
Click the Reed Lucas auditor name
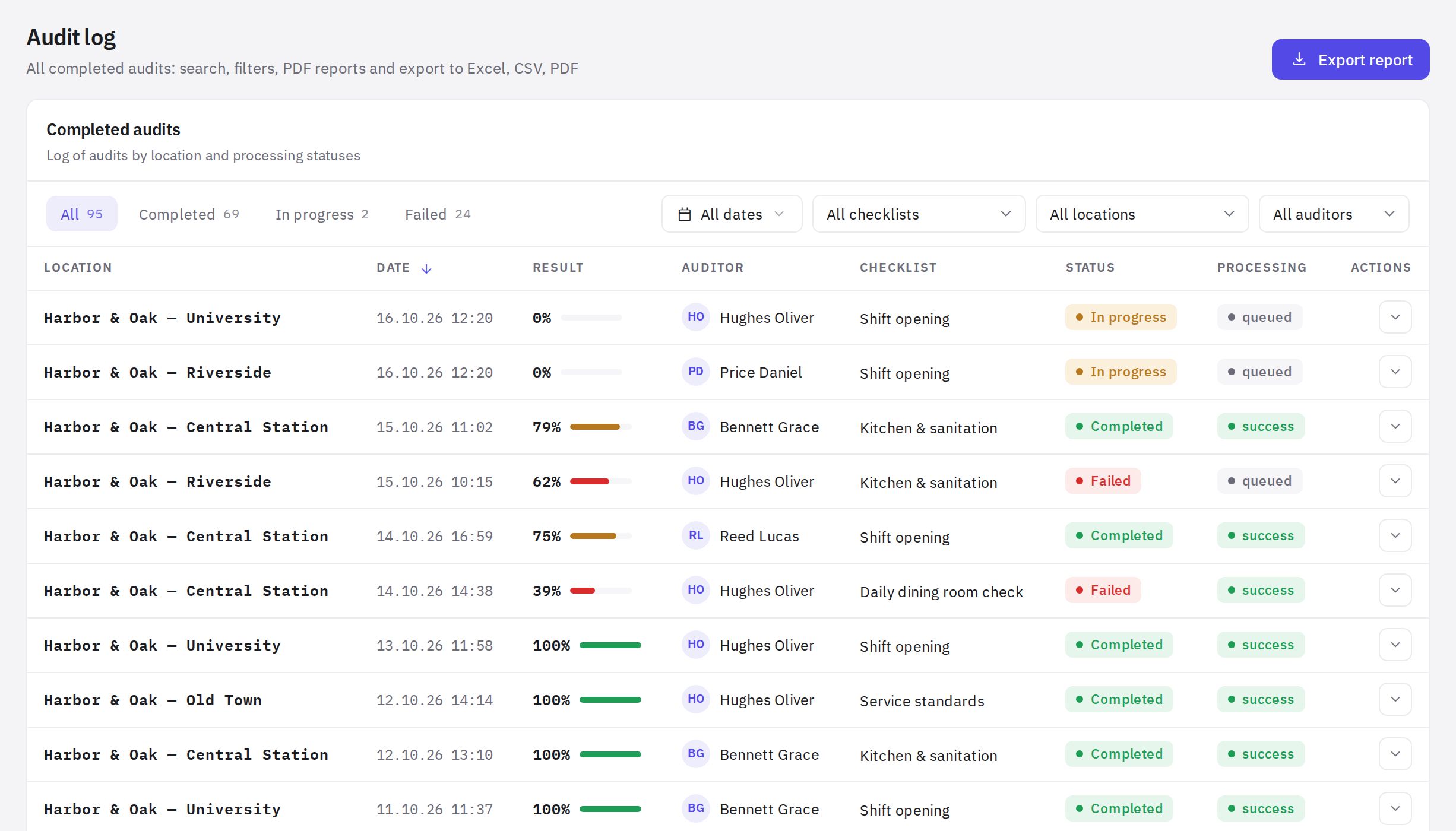759,536
